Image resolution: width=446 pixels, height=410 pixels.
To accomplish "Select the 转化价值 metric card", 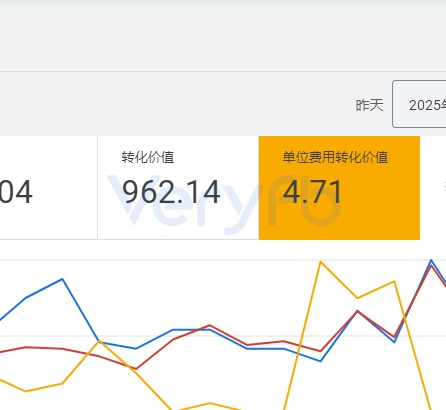I will tap(178, 188).
